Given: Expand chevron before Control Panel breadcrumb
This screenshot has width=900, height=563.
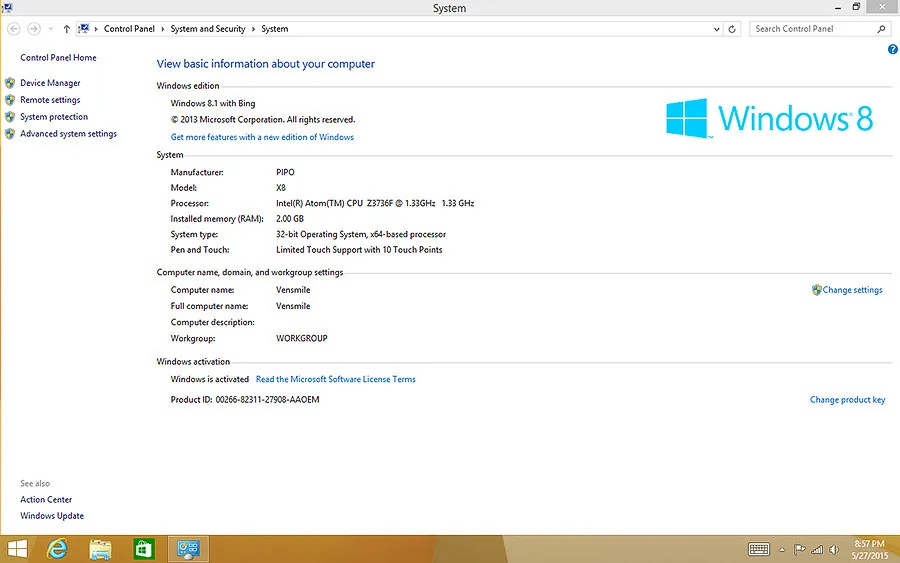Looking at the screenshot, I should tap(96, 29).
